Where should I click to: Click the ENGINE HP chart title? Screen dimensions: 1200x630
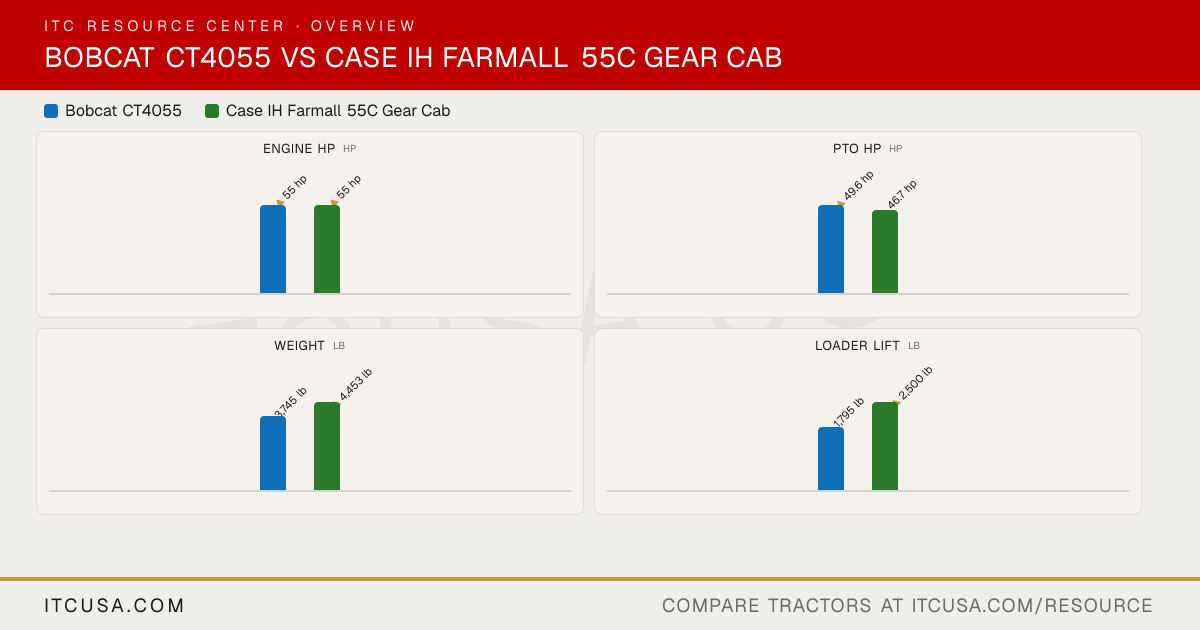(299, 149)
